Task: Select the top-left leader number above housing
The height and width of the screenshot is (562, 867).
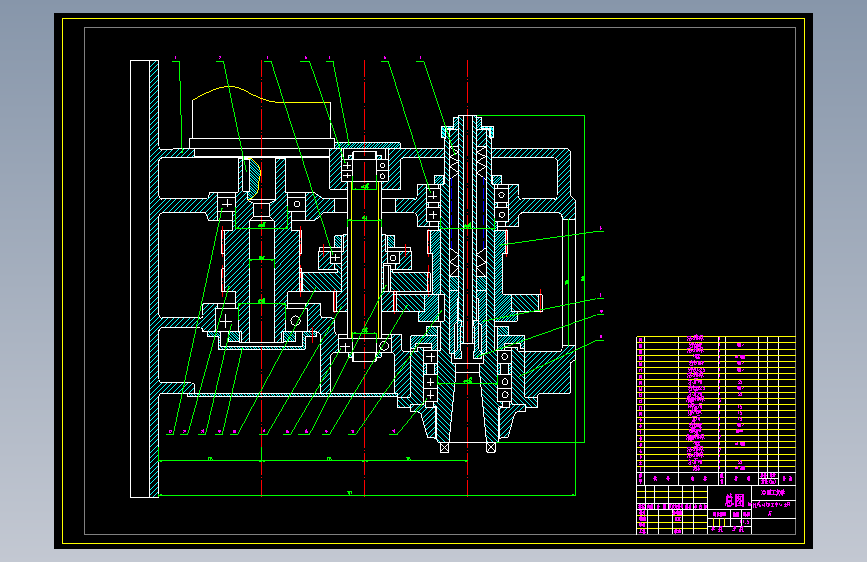Action: coord(175,58)
